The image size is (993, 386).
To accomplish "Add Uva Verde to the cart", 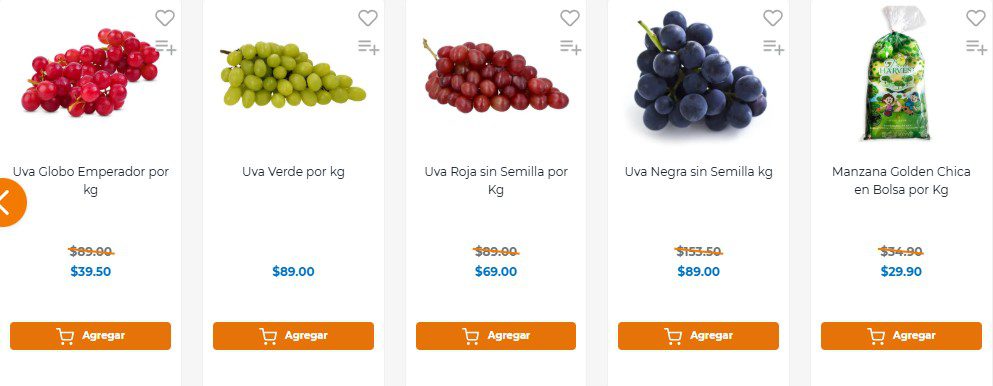I will [x=293, y=336].
